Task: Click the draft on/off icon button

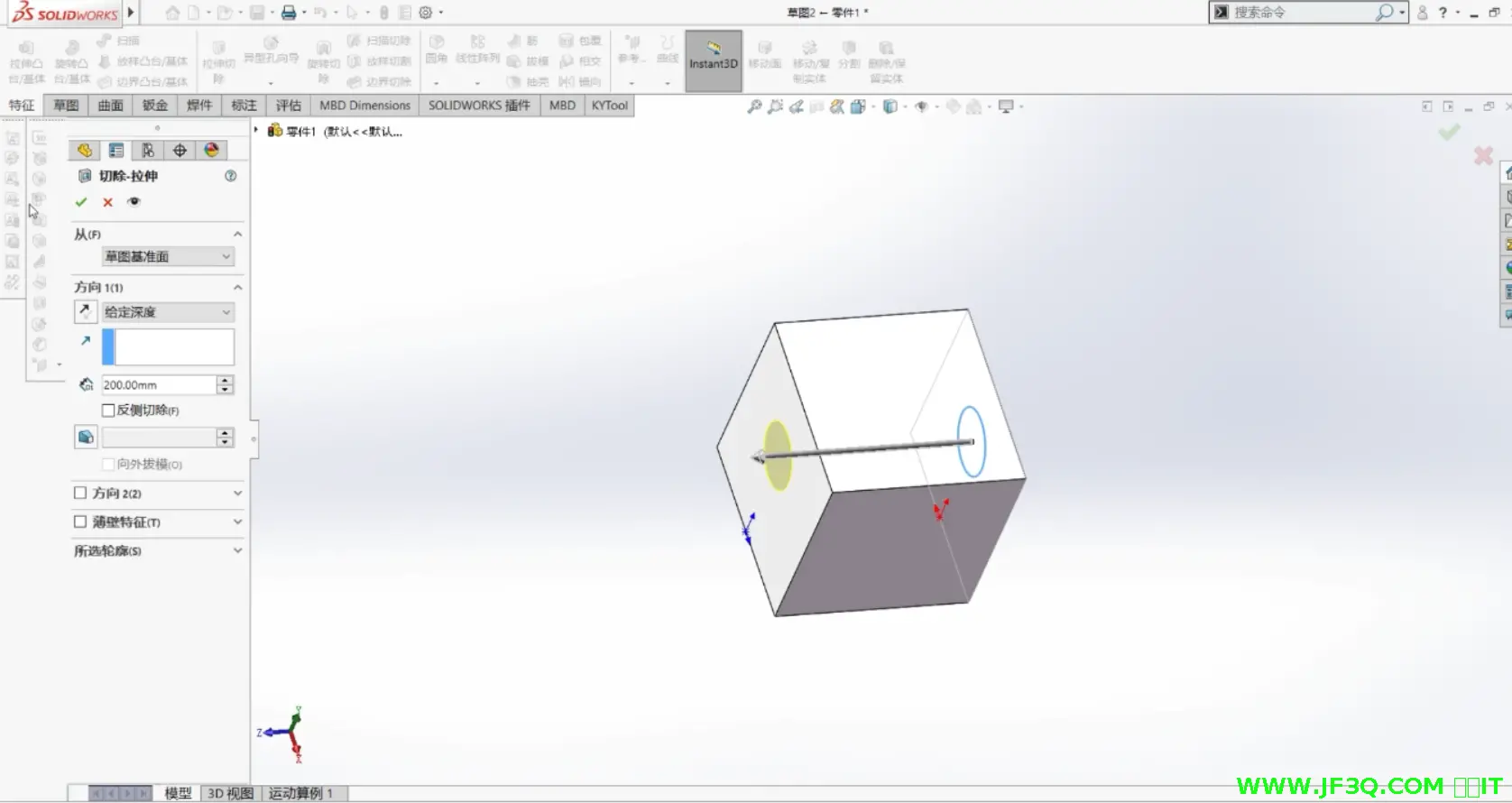Action: 86,438
